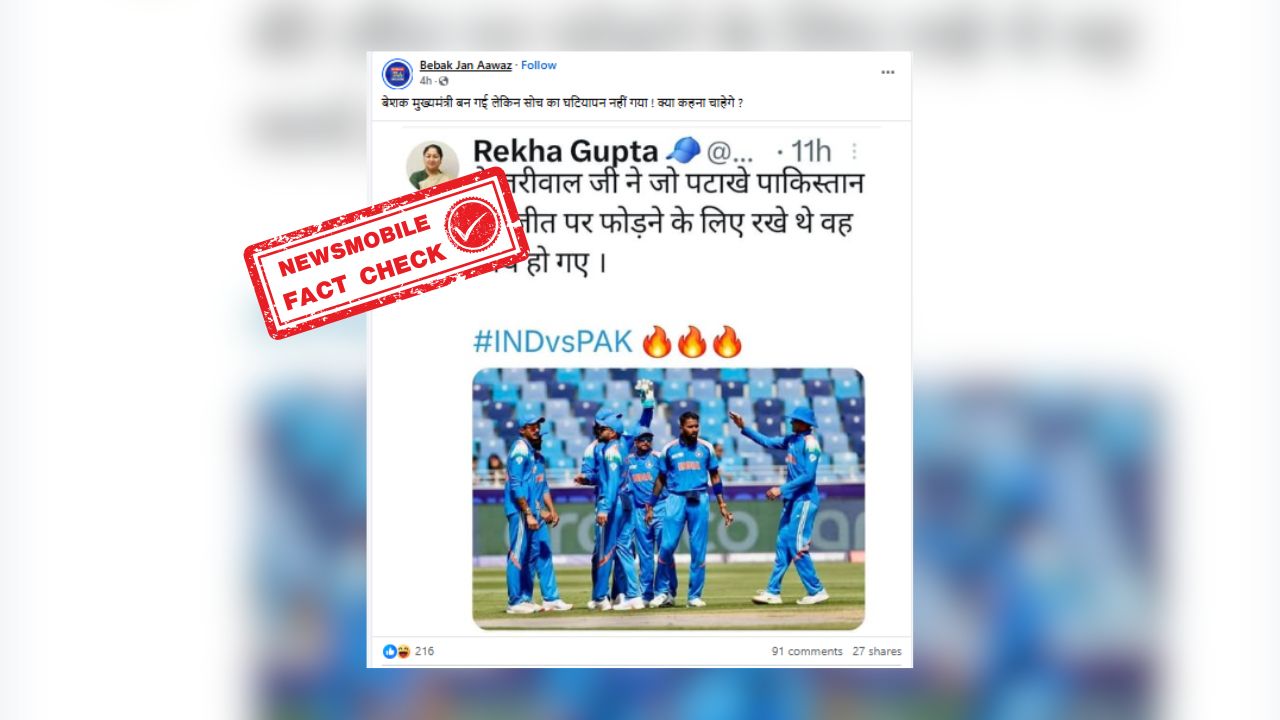View the 27 shares
This screenshot has height=720, width=1280.
(877, 651)
